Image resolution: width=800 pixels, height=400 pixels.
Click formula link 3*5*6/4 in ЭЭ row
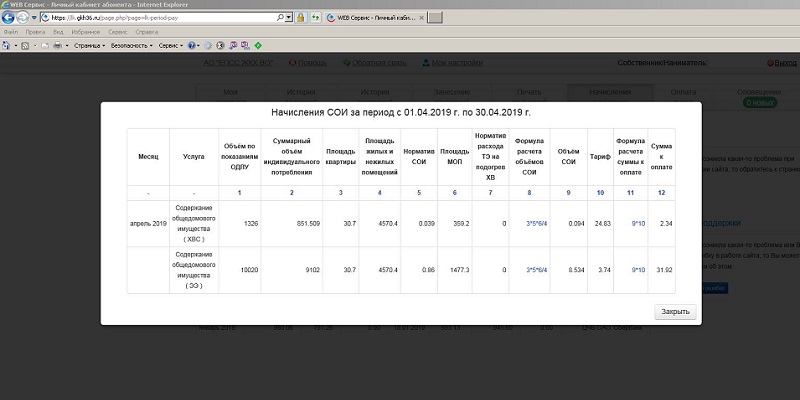tap(537, 270)
